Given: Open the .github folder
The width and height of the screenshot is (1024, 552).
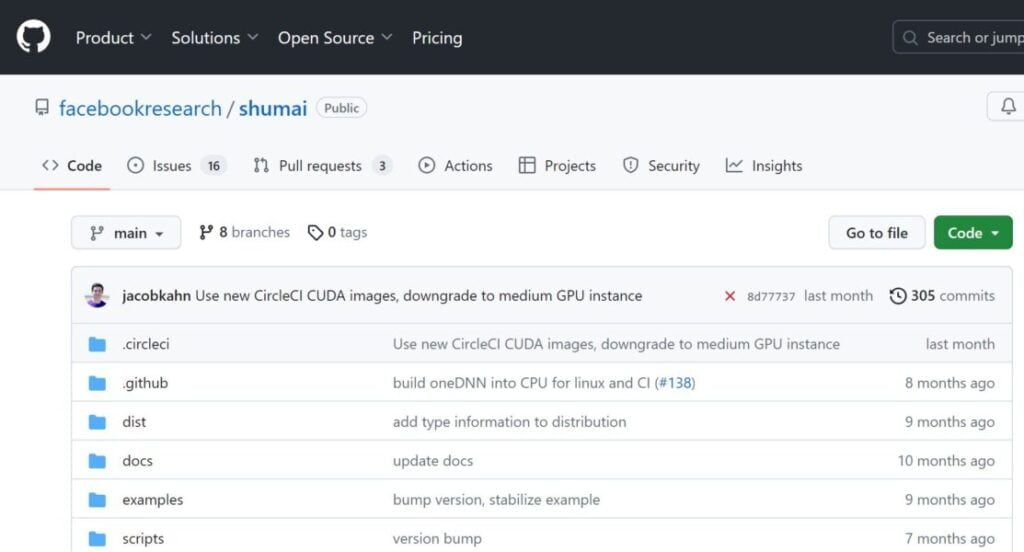Looking at the screenshot, I should [x=145, y=383].
